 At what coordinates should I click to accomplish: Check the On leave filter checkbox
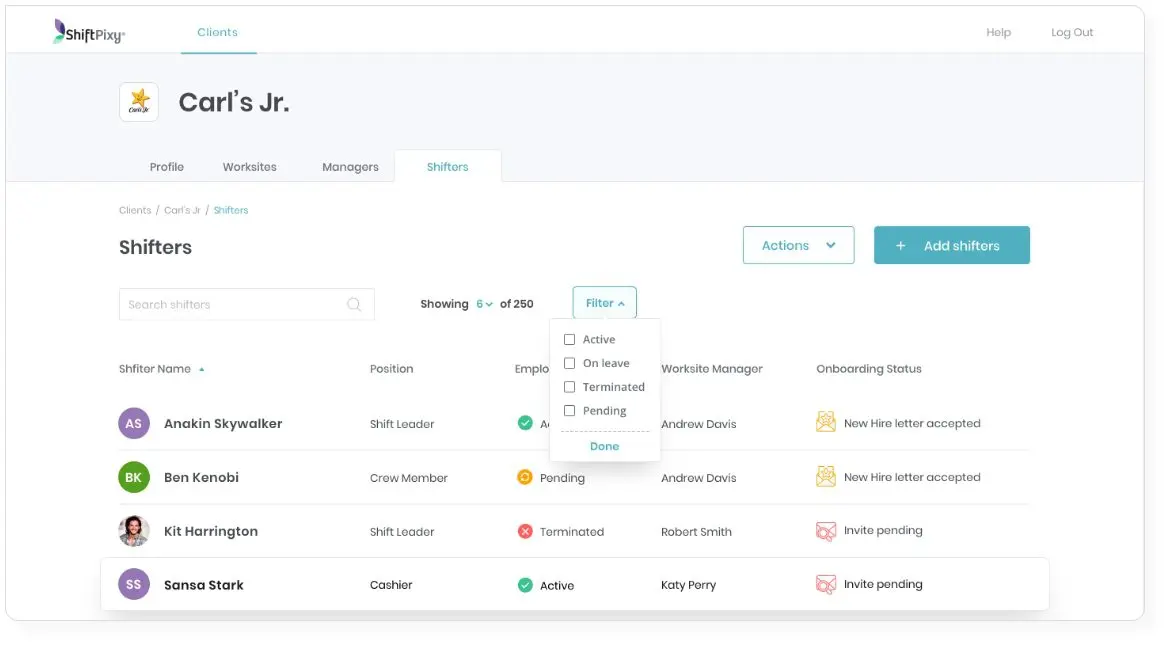pos(569,363)
